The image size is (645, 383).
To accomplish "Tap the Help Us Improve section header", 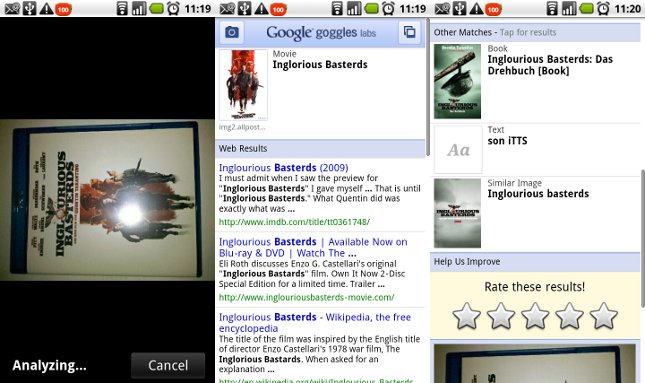I will click(x=535, y=262).
